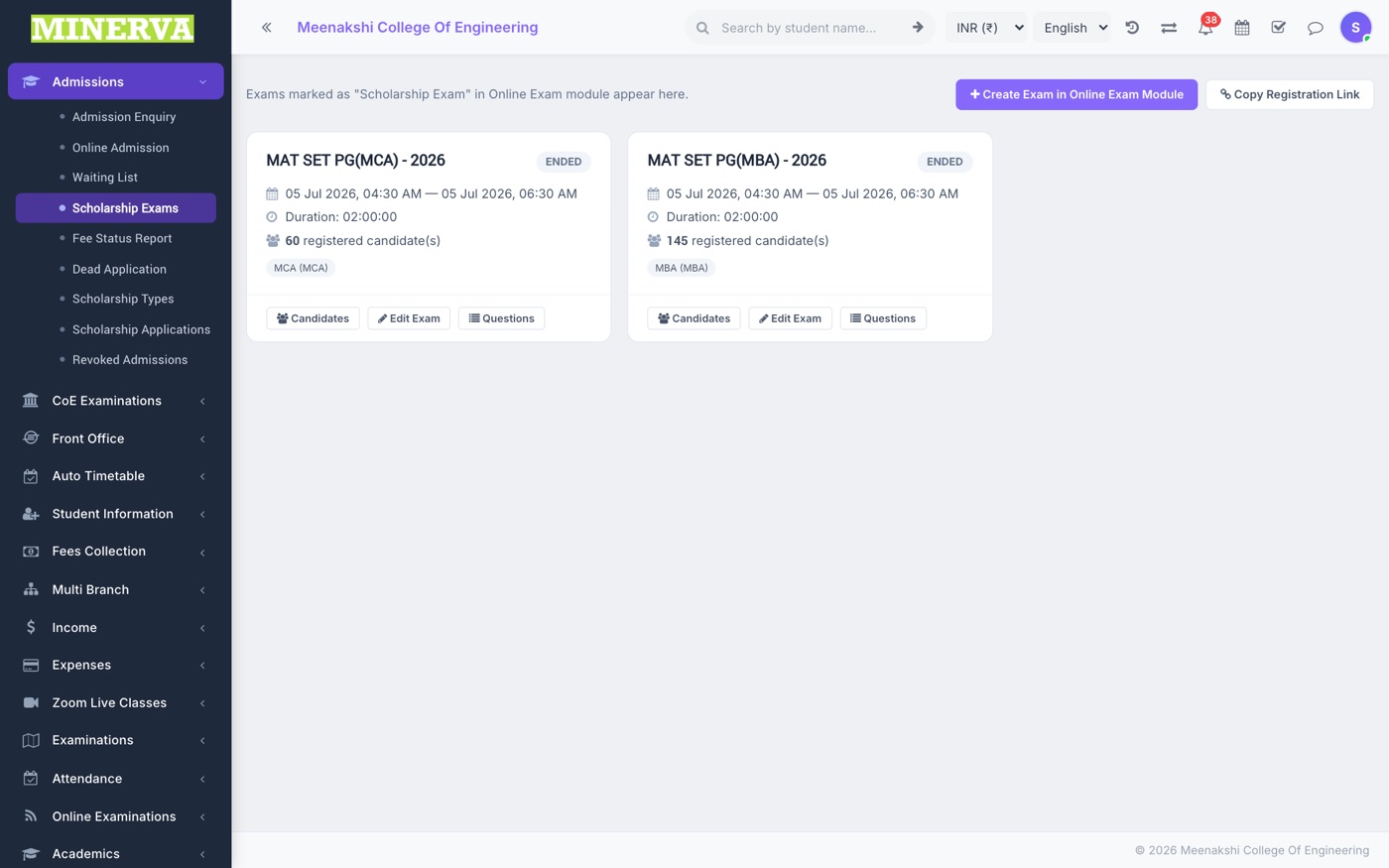Open user avatar S profile menu
The width and height of the screenshot is (1389, 868).
(1355, 28)
